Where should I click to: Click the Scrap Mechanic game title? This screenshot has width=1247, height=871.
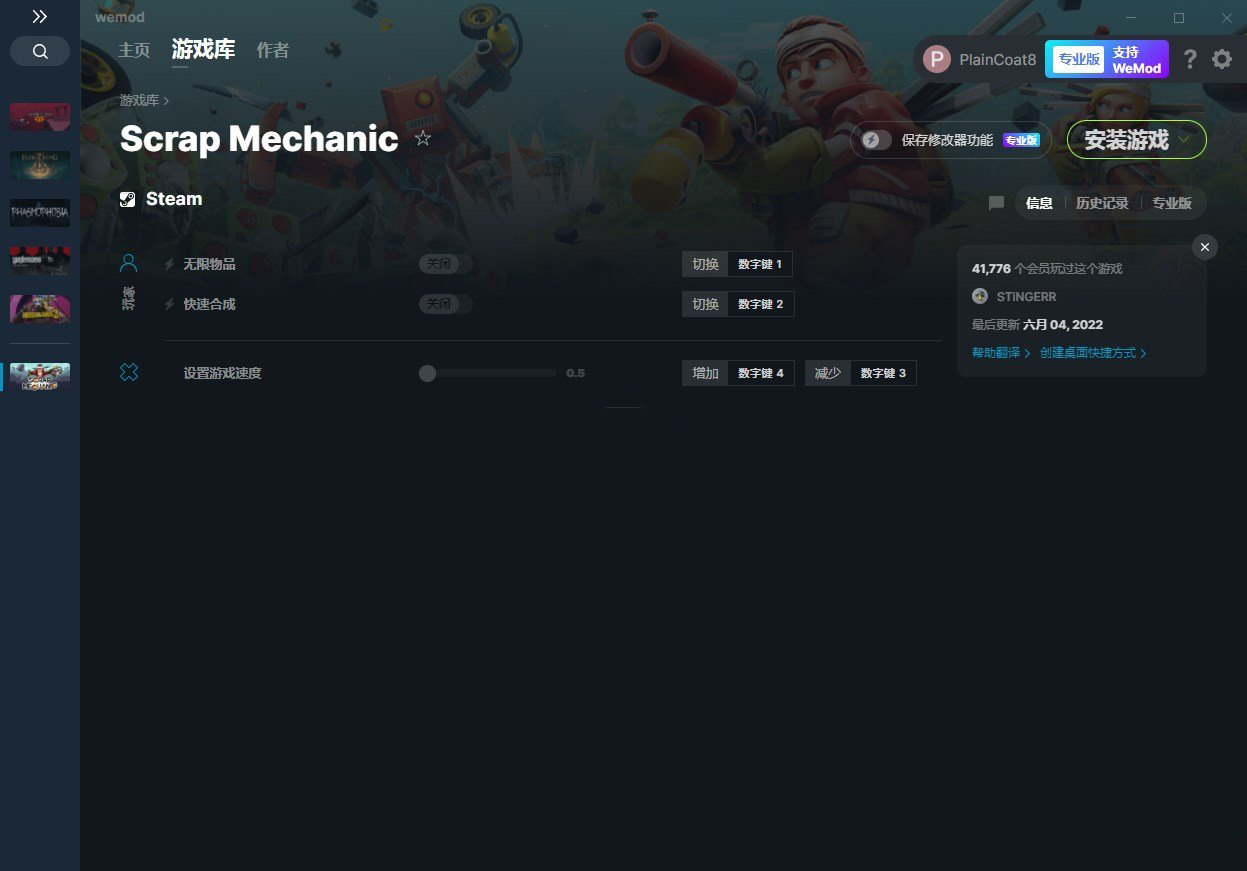(x=259, y=139)
